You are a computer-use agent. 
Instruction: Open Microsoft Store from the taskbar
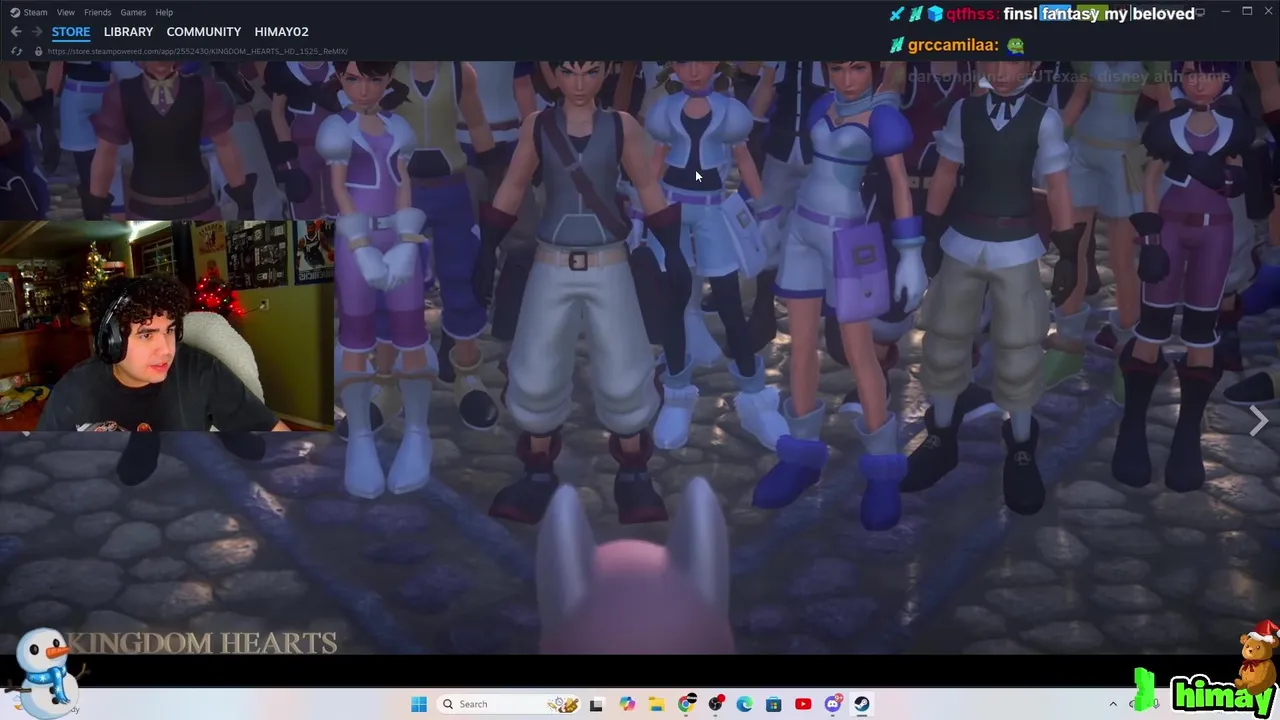click(774, 704)
